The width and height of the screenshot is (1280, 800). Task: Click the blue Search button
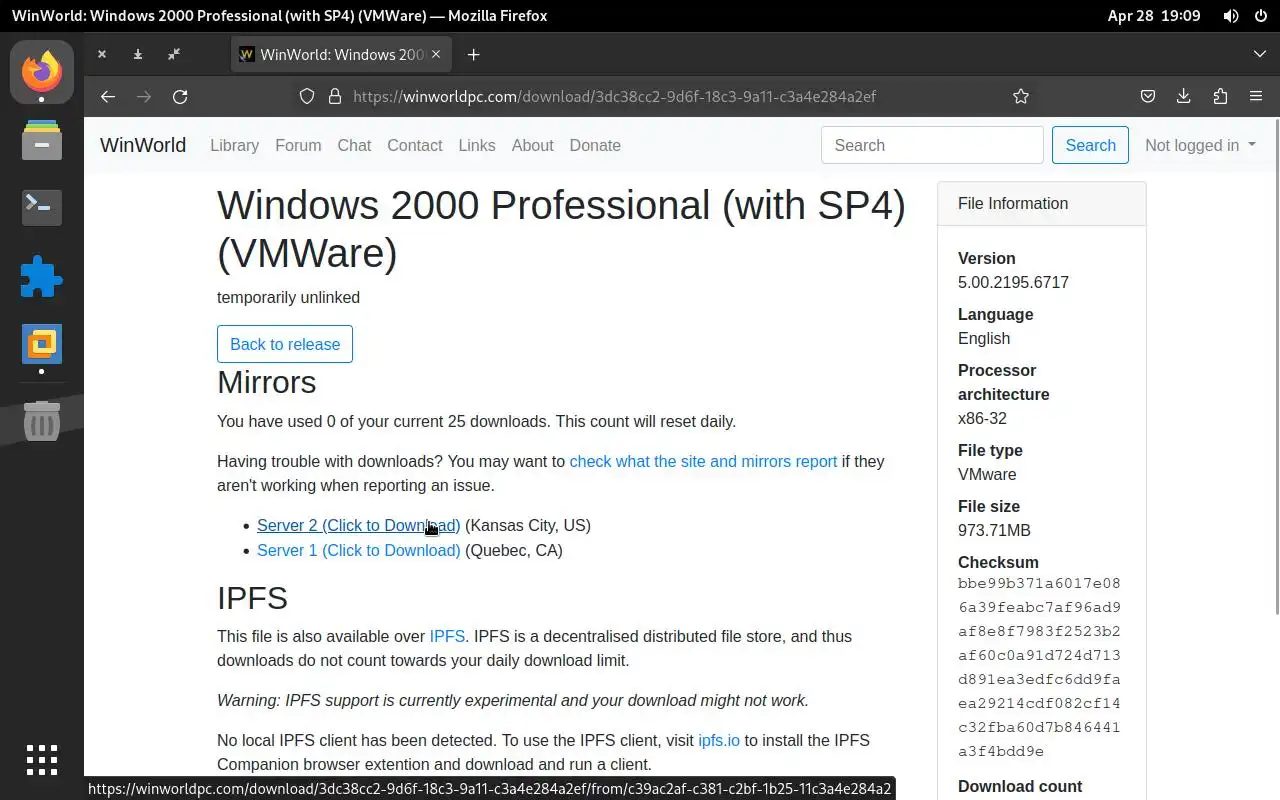point(1090,145)
